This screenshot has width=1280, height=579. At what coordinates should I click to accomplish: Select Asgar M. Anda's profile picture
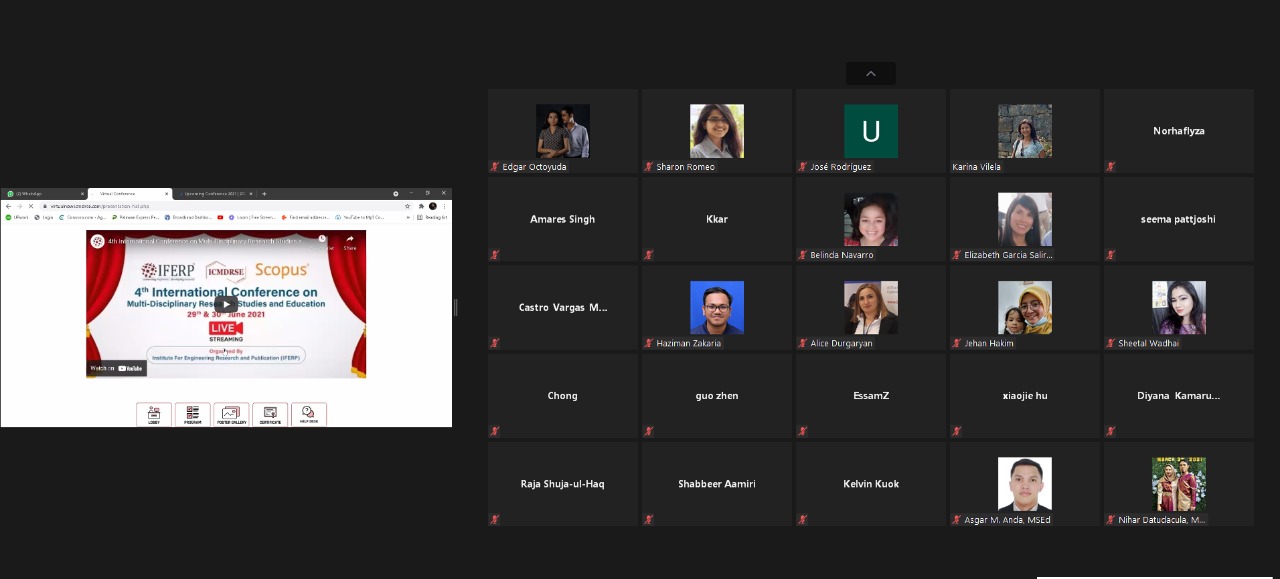(1025, 483)
